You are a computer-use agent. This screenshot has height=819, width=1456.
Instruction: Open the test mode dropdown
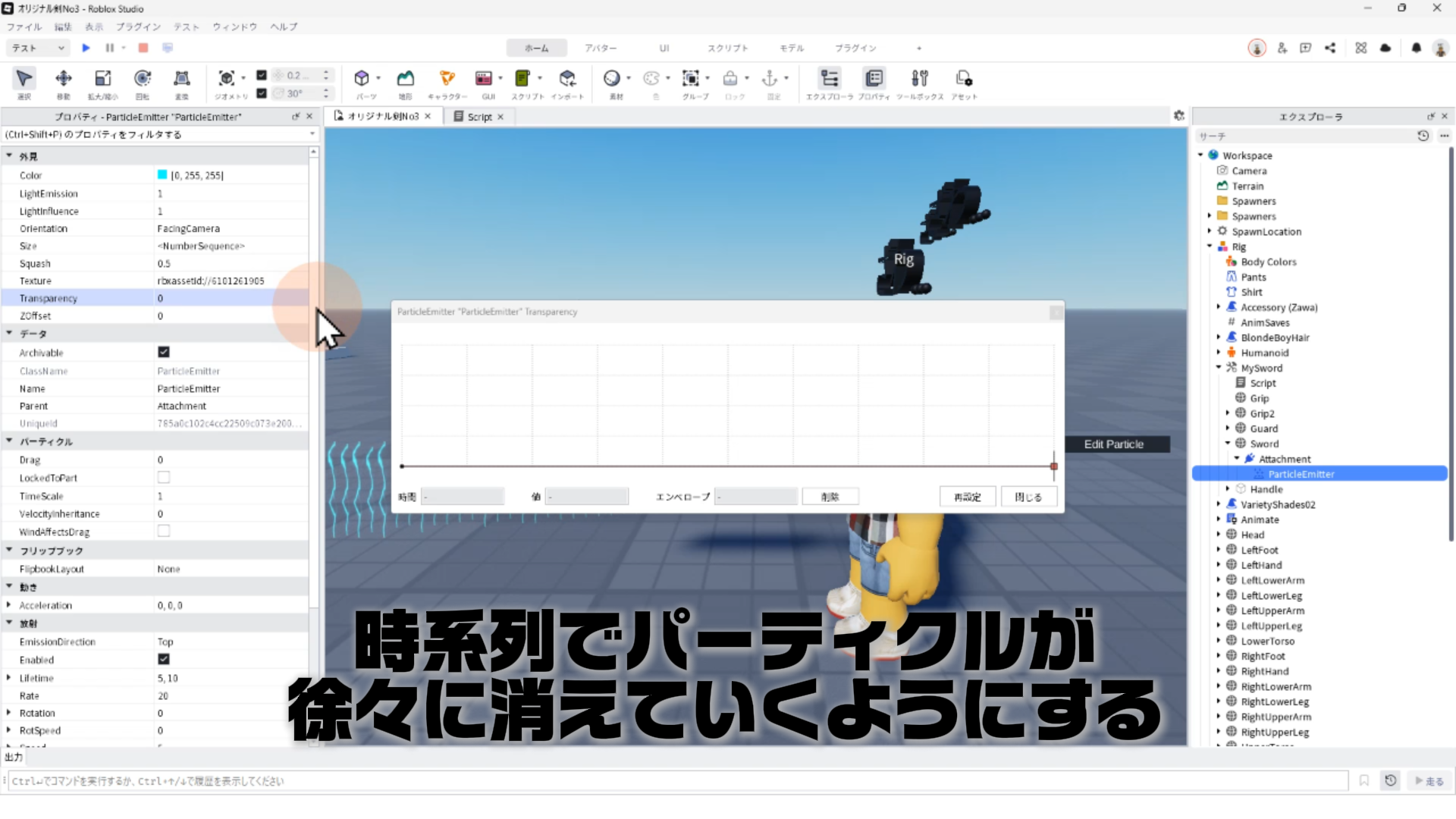pos(38,48)
